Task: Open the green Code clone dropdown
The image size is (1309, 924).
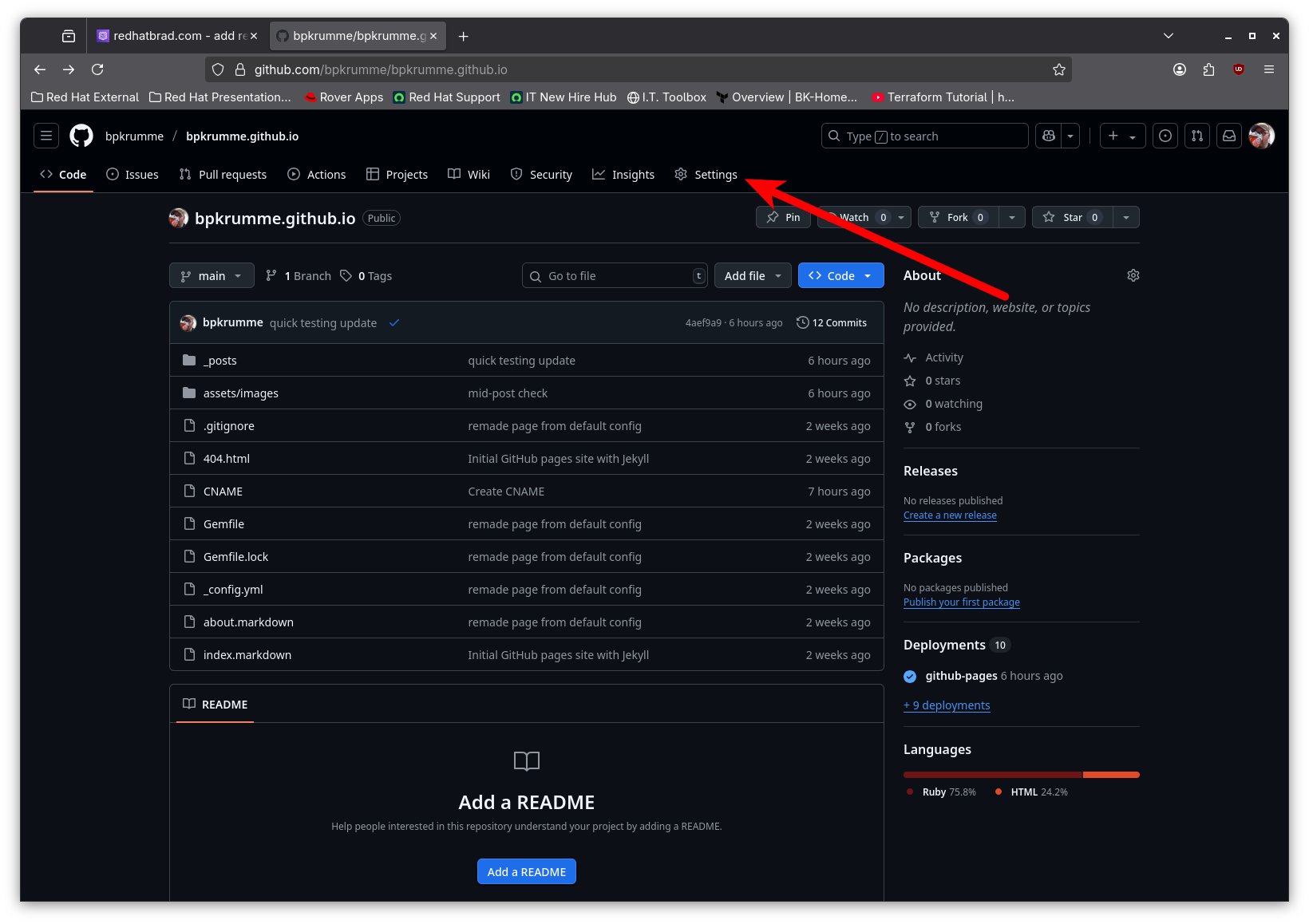Action: [x=841, y=276]
